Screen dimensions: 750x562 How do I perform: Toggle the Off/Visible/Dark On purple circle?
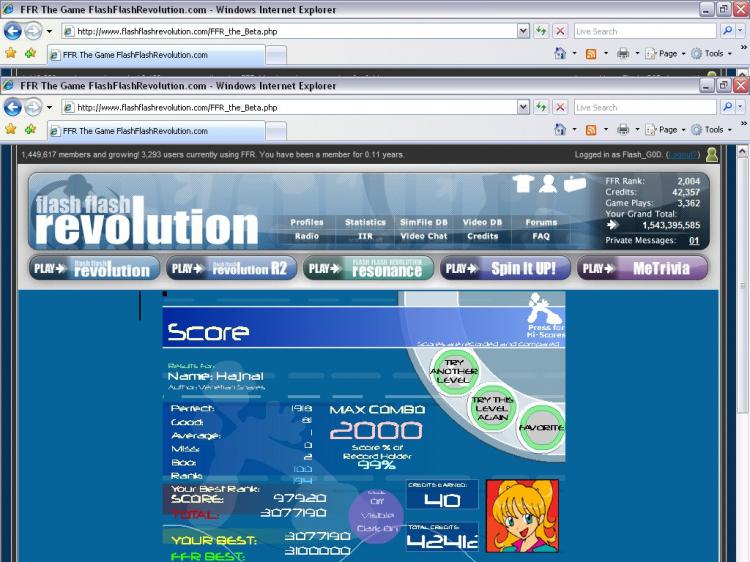[x=377, y=515]
